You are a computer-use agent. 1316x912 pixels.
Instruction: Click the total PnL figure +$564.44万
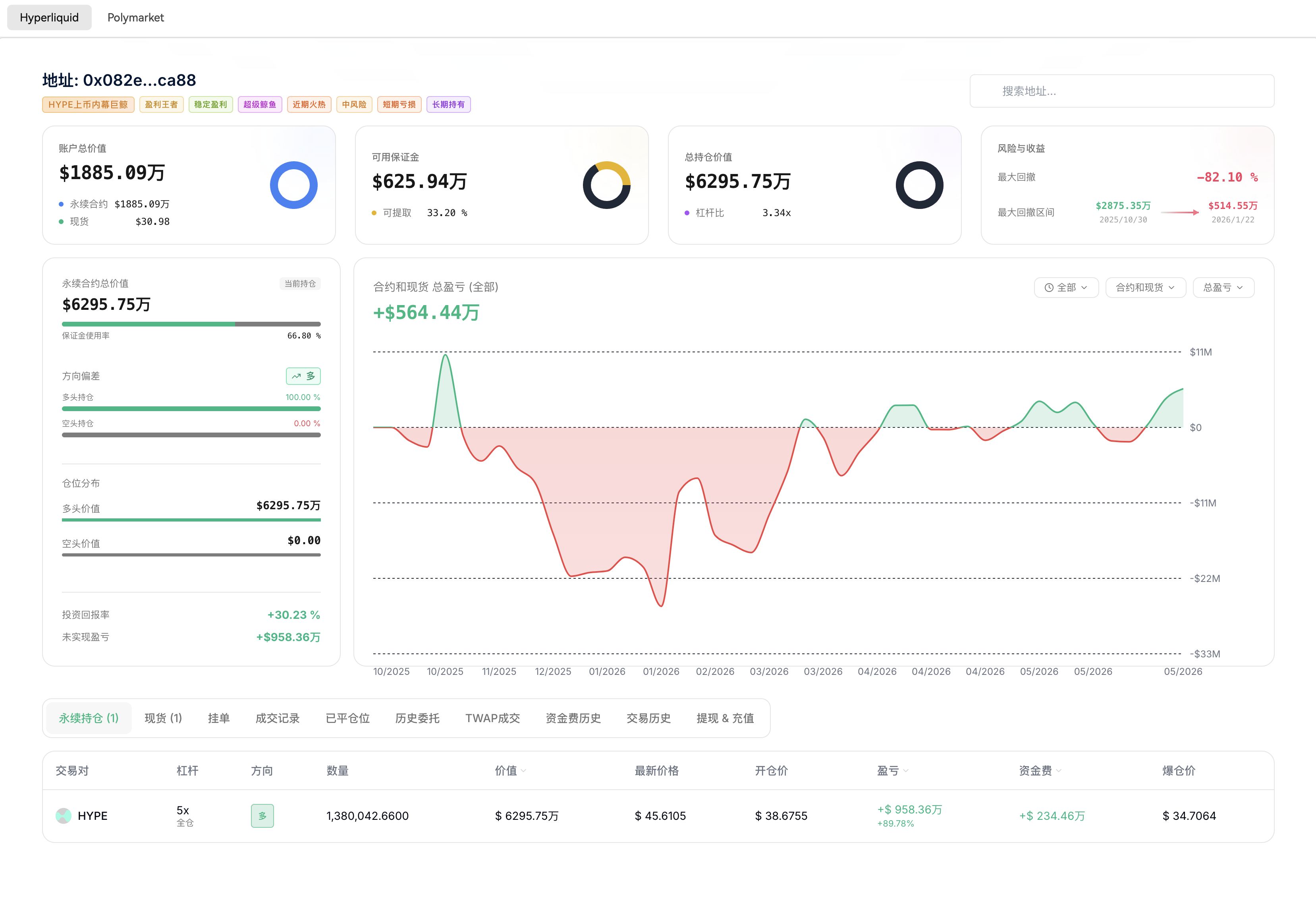point(426,313)
